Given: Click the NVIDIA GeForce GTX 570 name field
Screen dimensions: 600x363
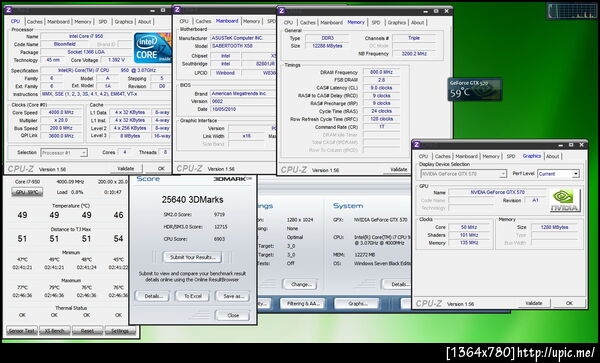Looking at the screenshot, I should [497, 192].
